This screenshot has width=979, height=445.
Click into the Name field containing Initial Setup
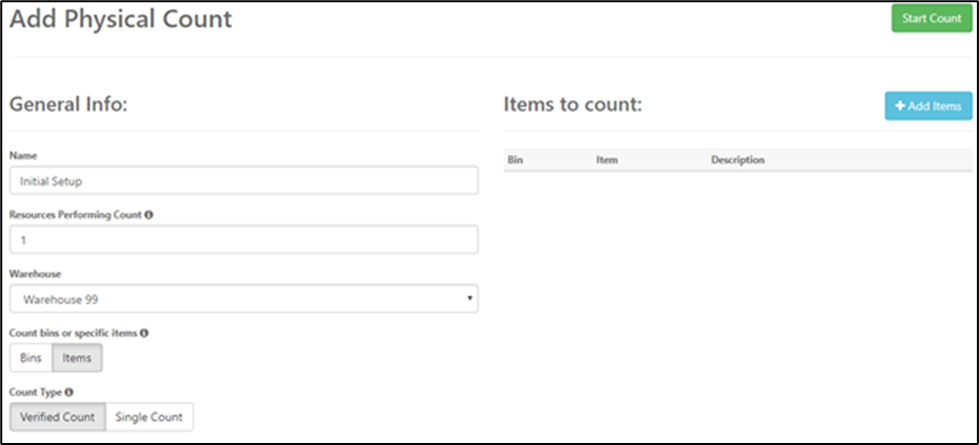coord(243,181)
